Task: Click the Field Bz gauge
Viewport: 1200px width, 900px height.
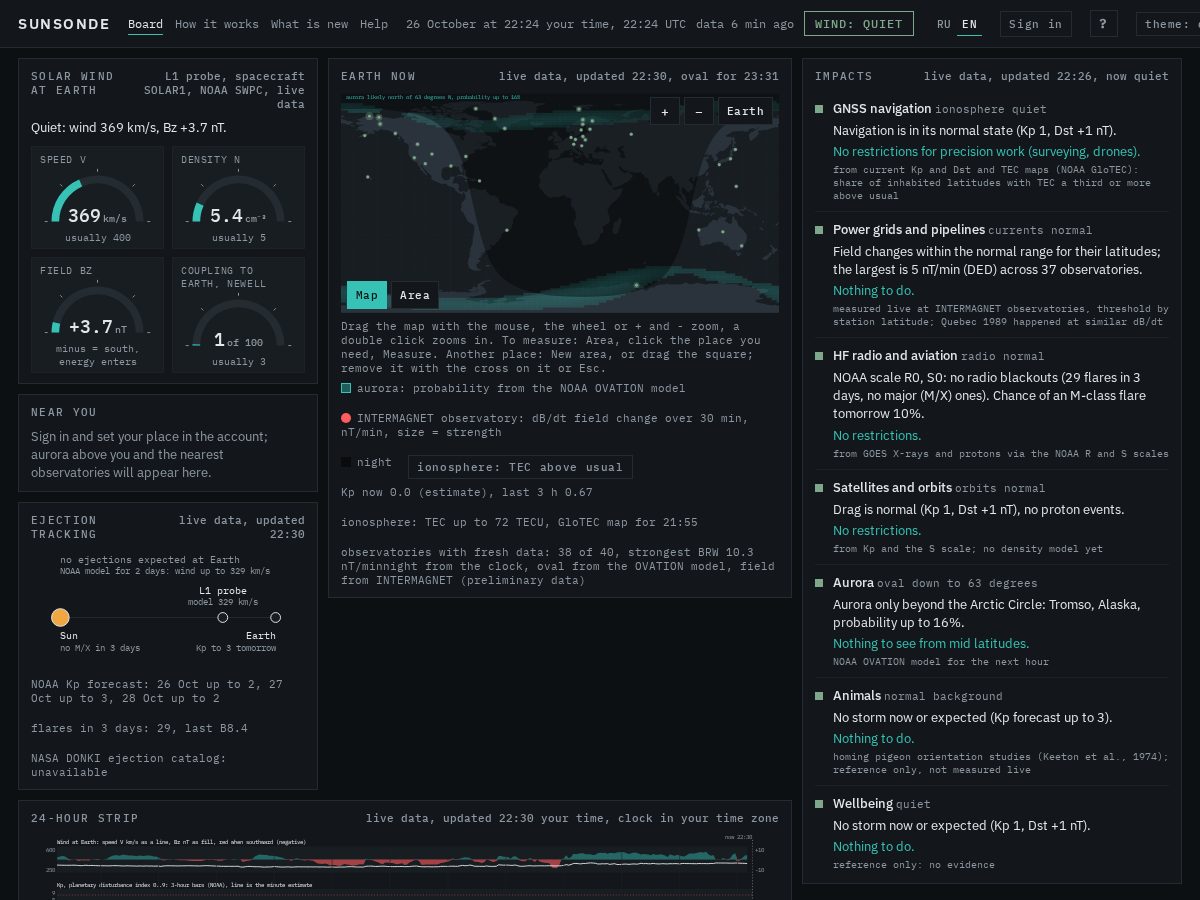Action: tap(97, 315)
